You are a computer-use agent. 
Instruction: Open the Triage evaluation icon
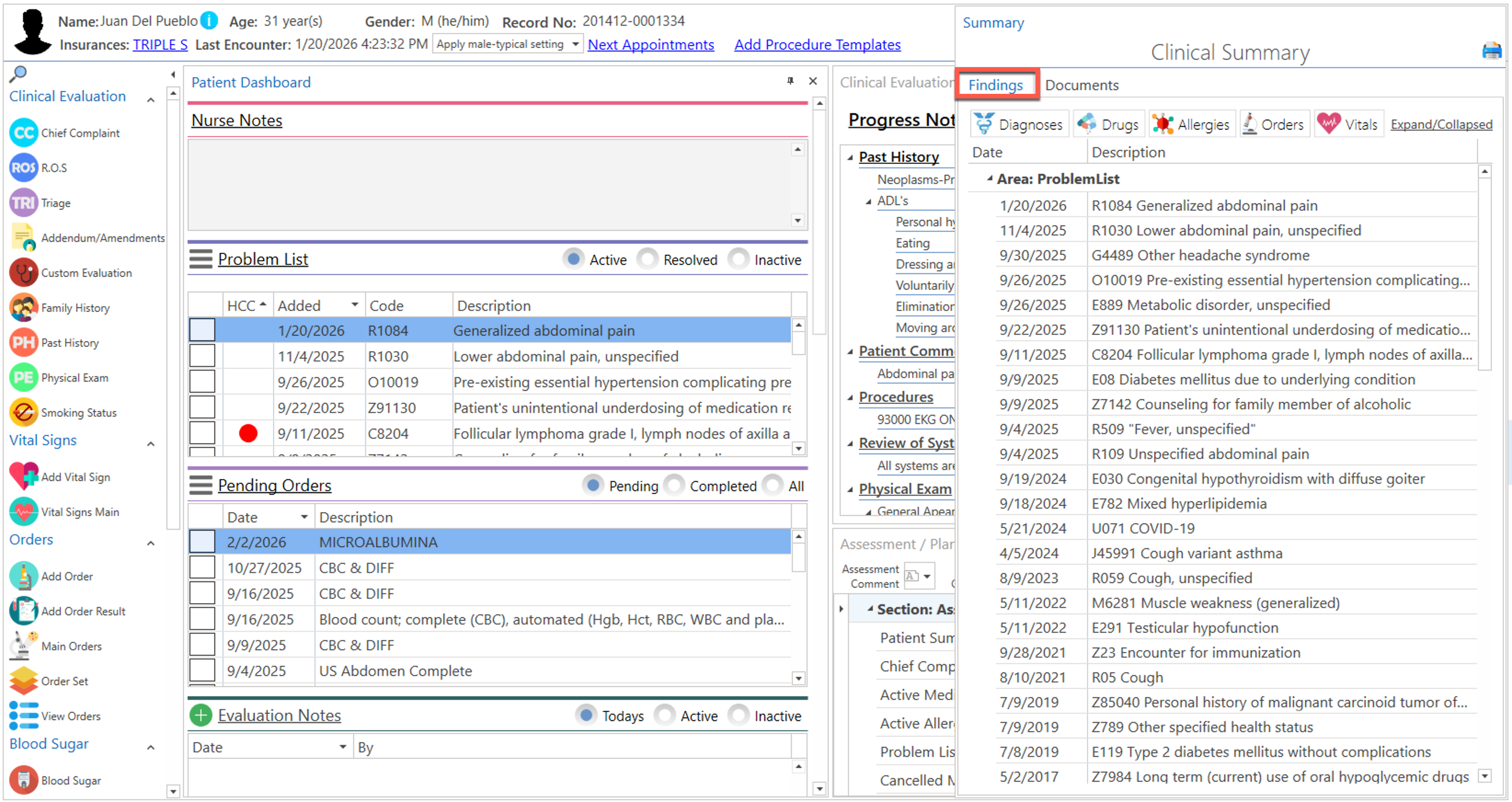point(23,203)
